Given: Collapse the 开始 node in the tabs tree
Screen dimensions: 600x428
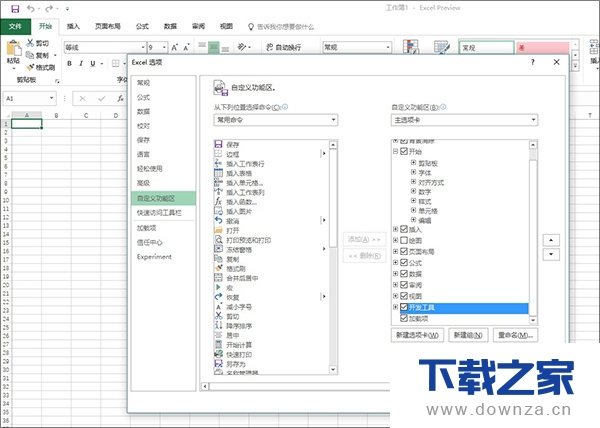Looking at the screenshot, I should tap(396, 151).
